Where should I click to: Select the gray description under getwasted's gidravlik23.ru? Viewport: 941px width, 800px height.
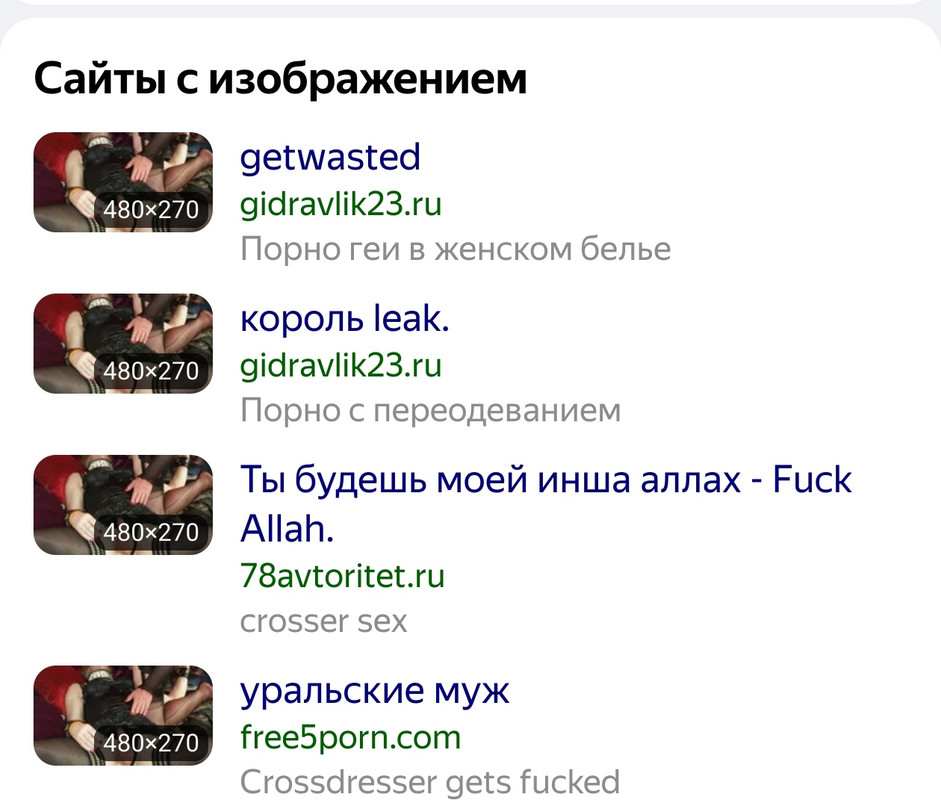tap(455, 249)
